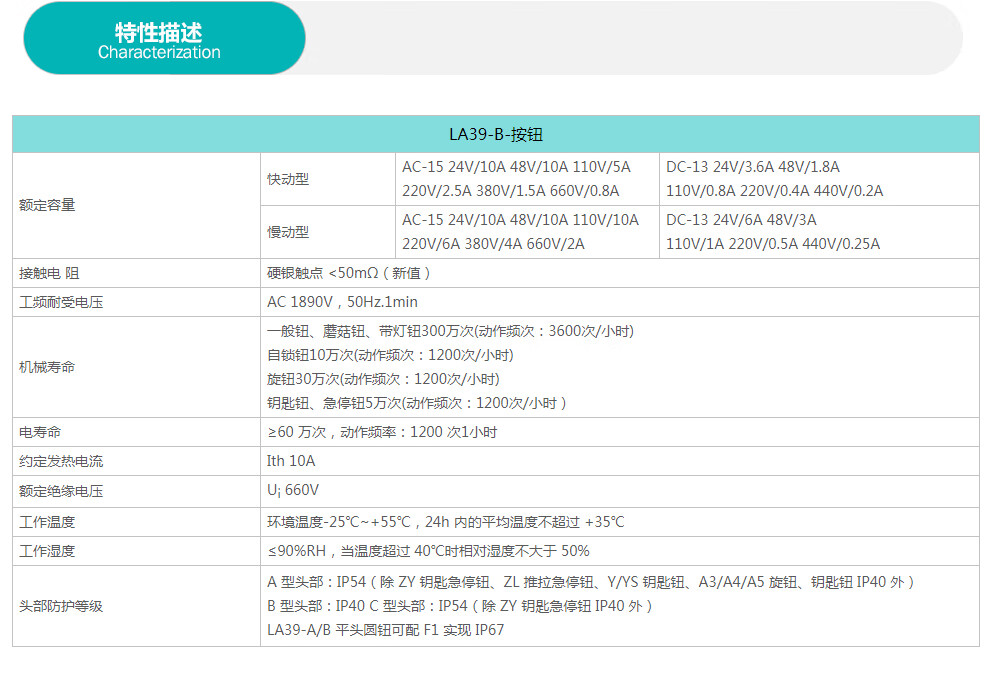The image size is (990, 686).
Task: Click the AC 1890V, 50Hz.1min value
Action: click(342, 302)
